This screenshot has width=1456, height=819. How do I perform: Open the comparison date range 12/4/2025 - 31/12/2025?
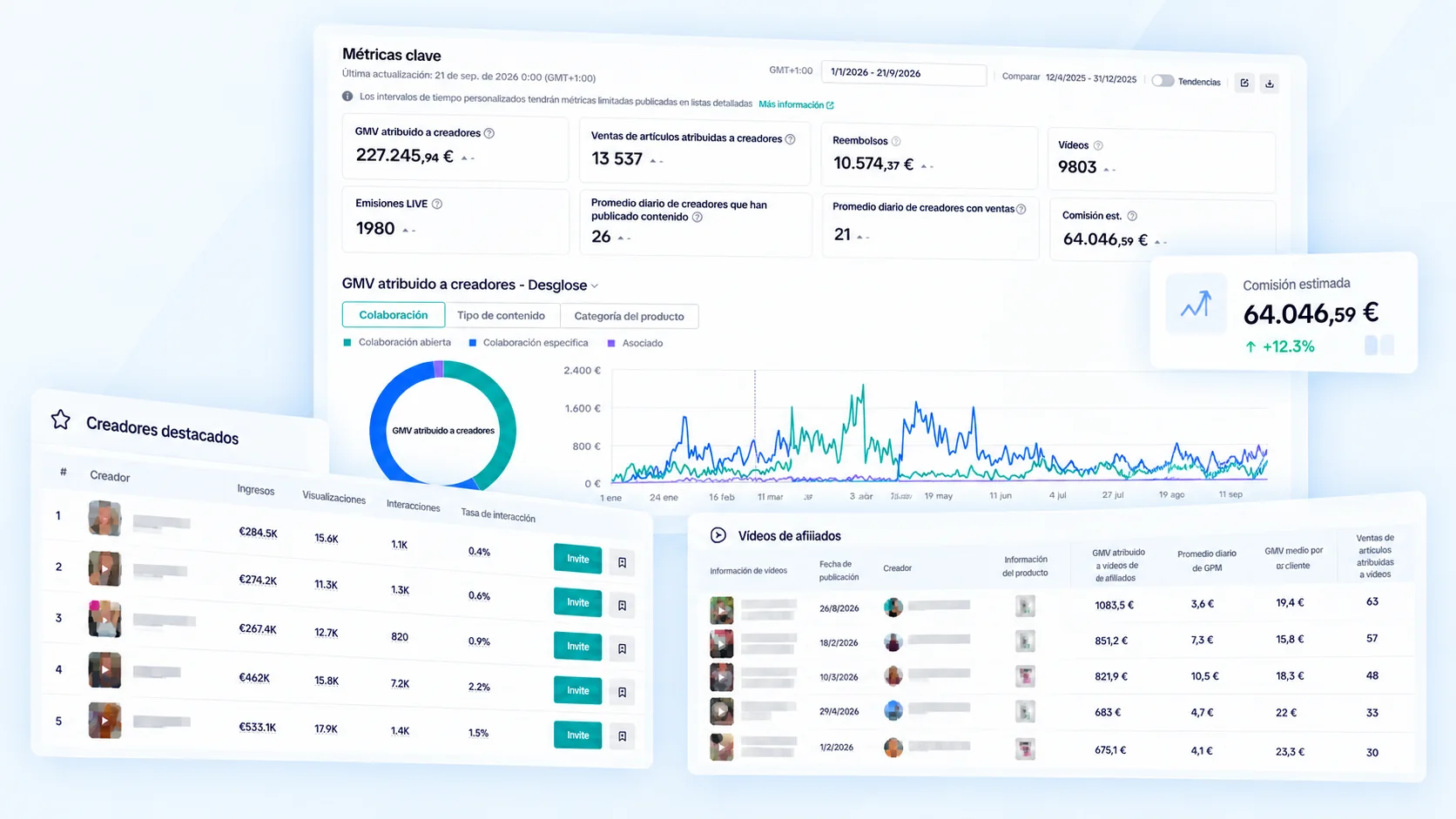(1091, 78)
